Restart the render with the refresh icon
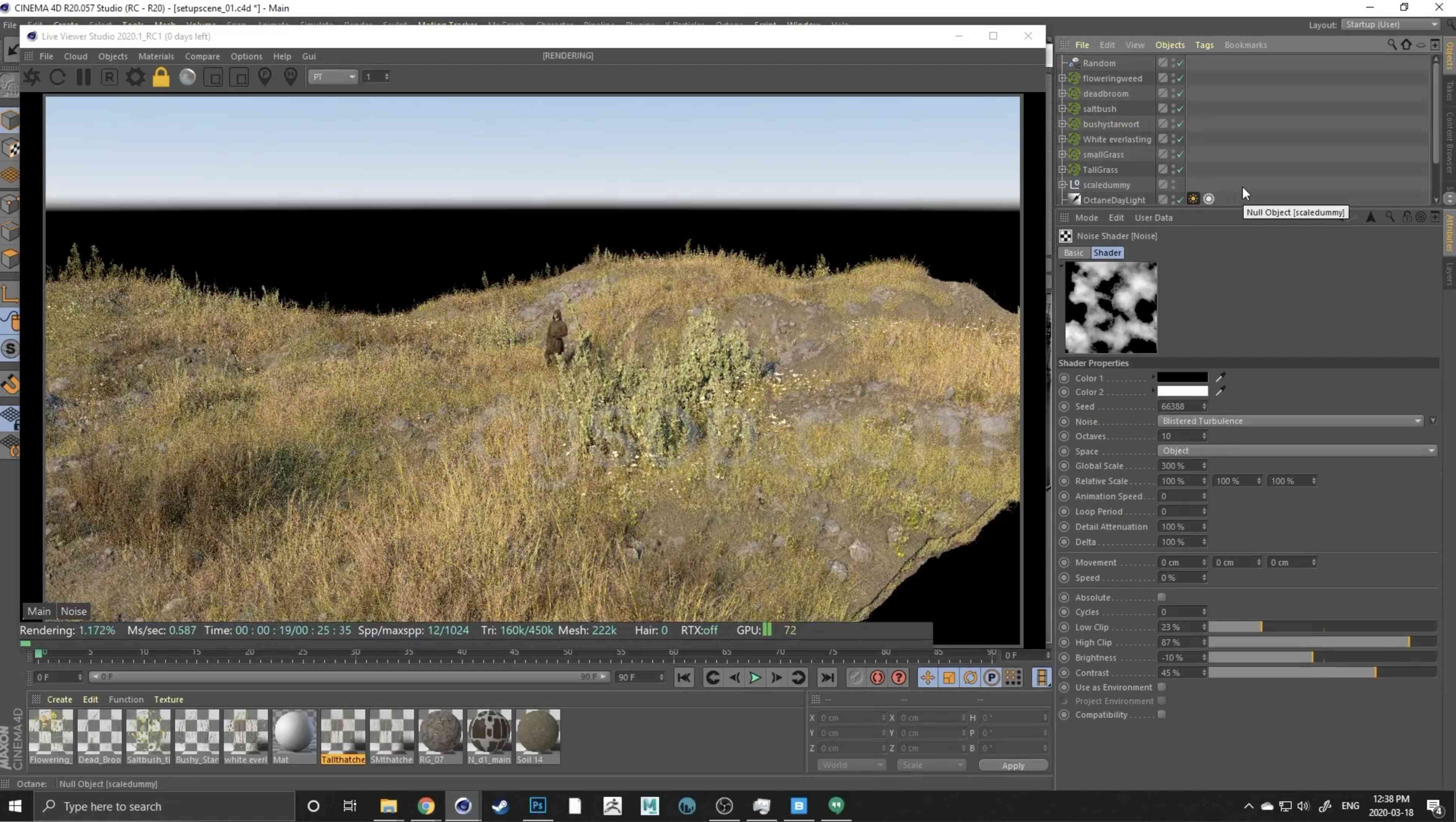The width and height of the screenshot is (1456, 822). tap(57, 77)
